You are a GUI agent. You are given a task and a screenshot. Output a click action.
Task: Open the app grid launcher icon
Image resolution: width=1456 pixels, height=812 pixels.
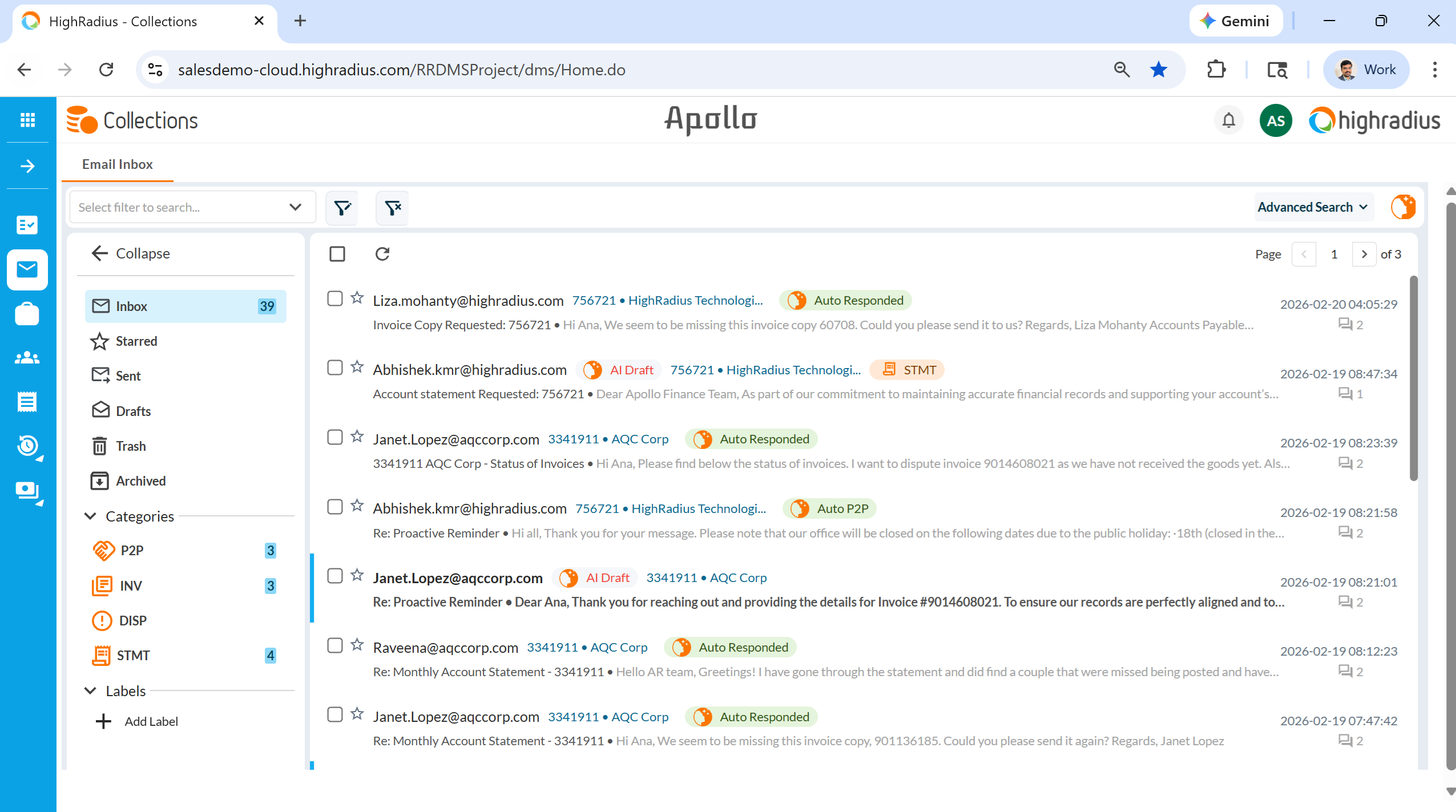[27, 120]
